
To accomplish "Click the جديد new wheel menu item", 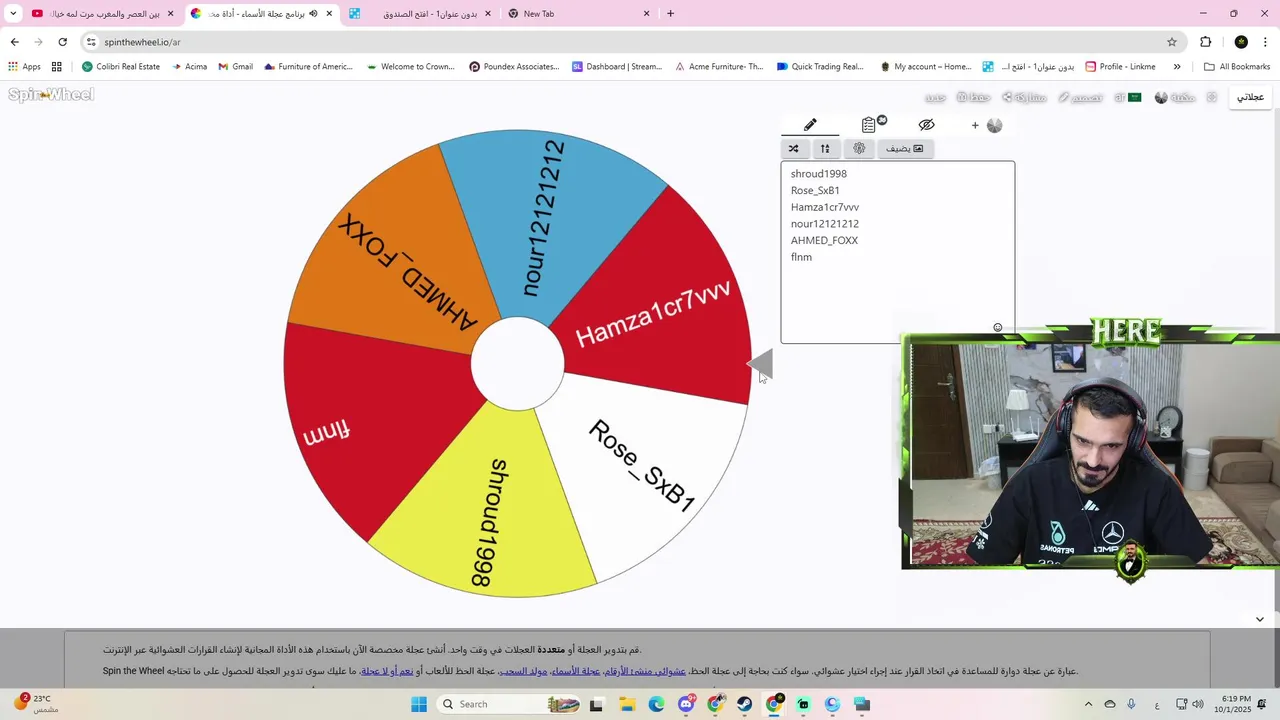I will coord(935,97).
